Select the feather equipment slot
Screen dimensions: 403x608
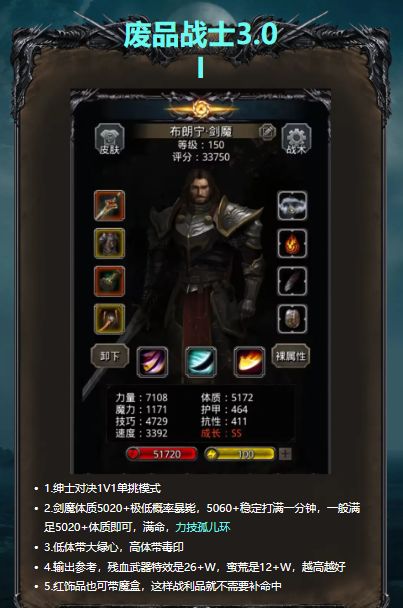[292, 281]
